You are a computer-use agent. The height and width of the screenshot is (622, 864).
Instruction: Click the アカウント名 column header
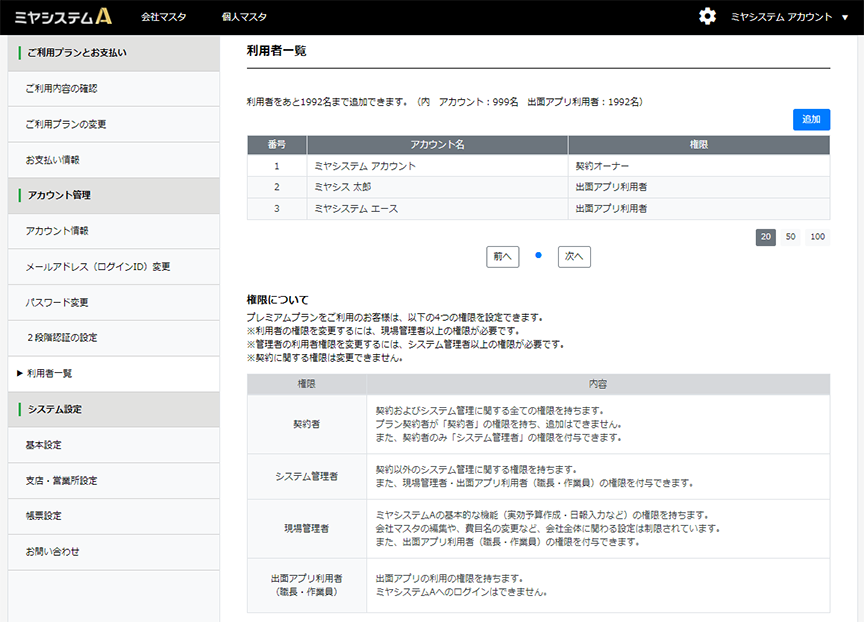438,145
